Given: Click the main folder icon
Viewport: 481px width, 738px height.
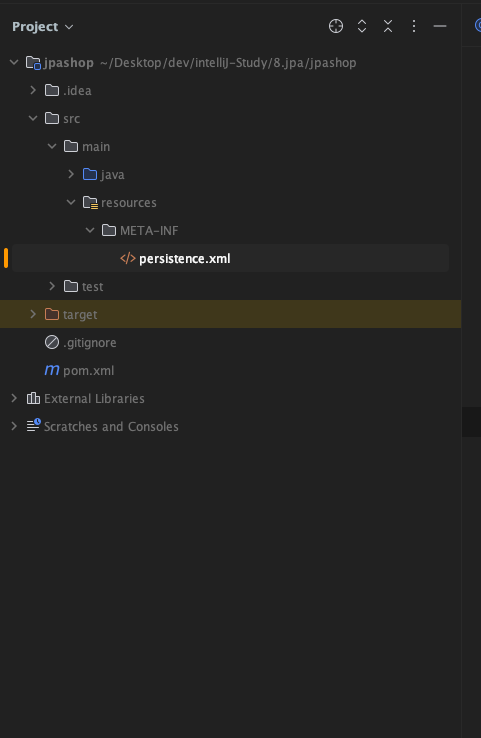Looking at the screenshot, I should tap(71, 146).
